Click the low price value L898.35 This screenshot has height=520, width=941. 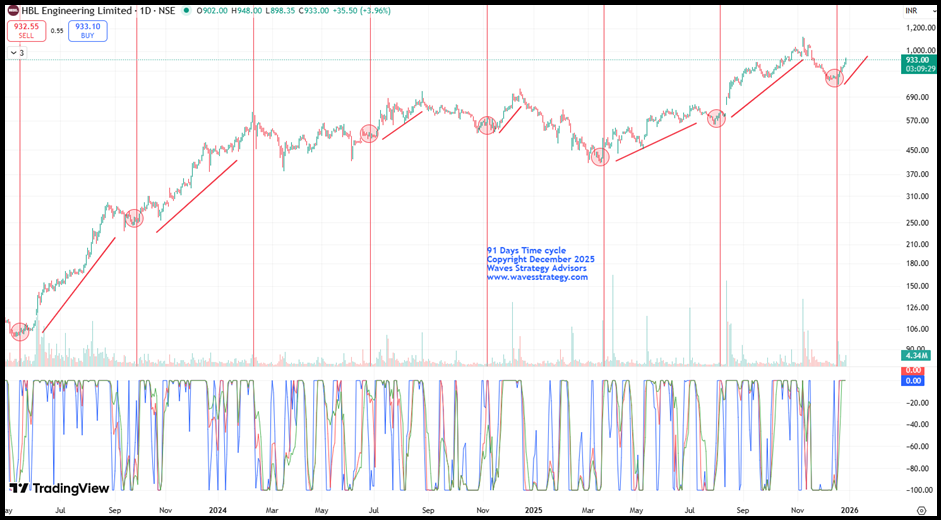pos(282,11)
